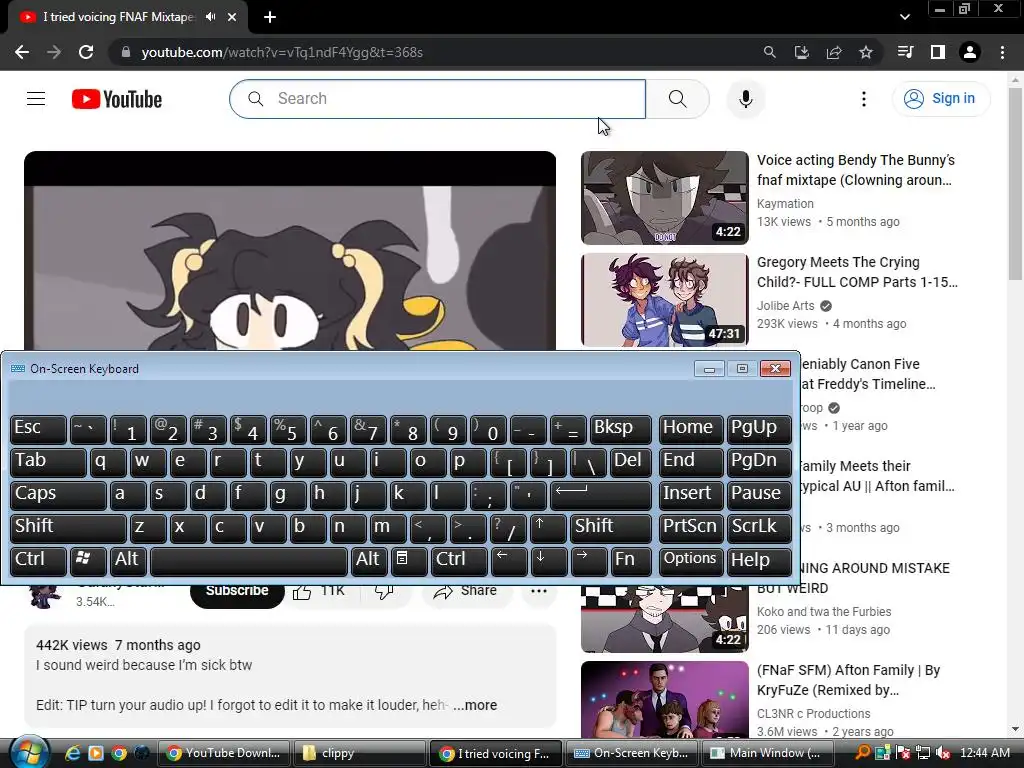The height and width of the screenshot is (768, 1024).
Task: Click Sign in button
Action: [x=941, y=99]
